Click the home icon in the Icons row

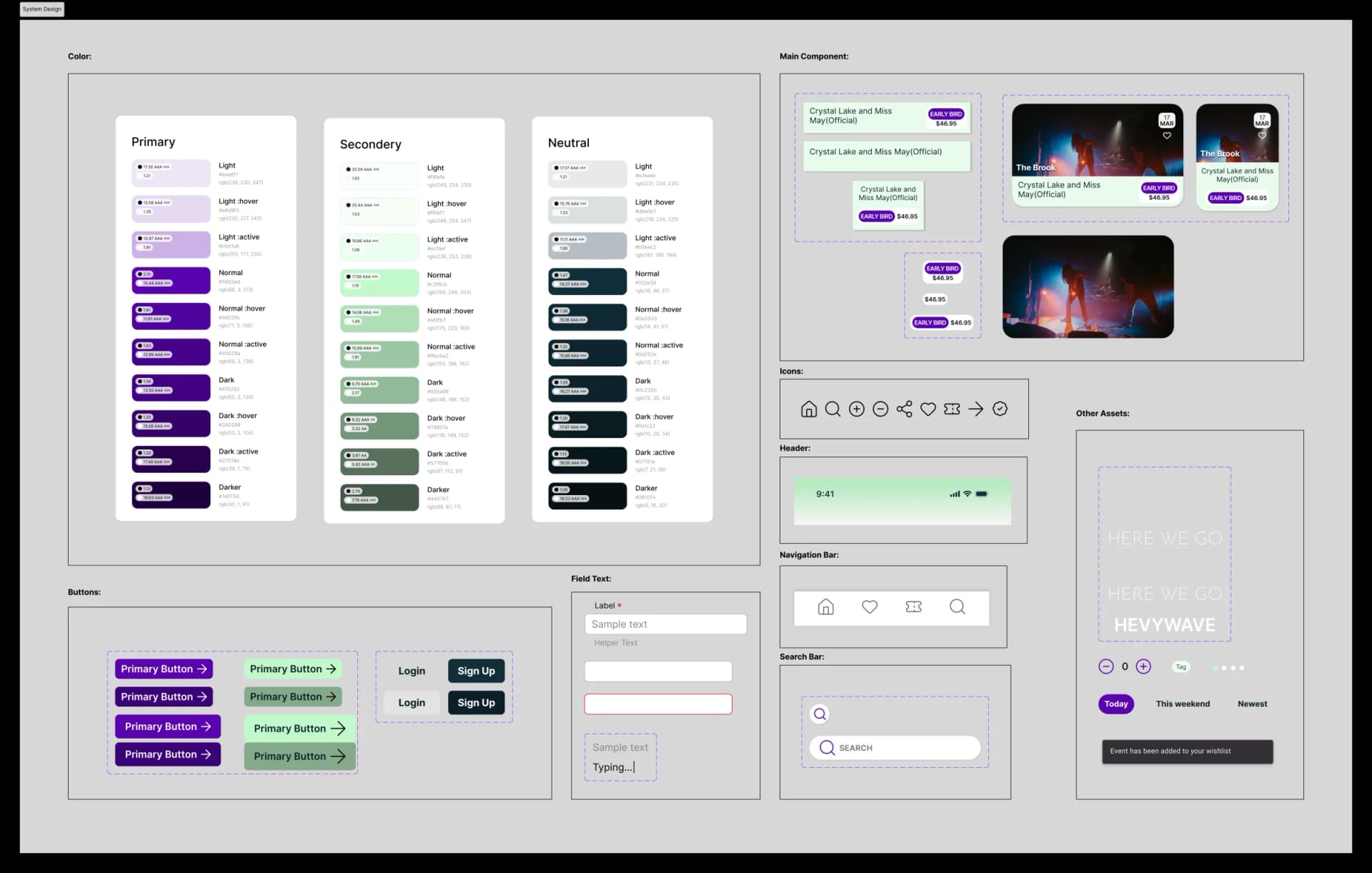(809, 409)
